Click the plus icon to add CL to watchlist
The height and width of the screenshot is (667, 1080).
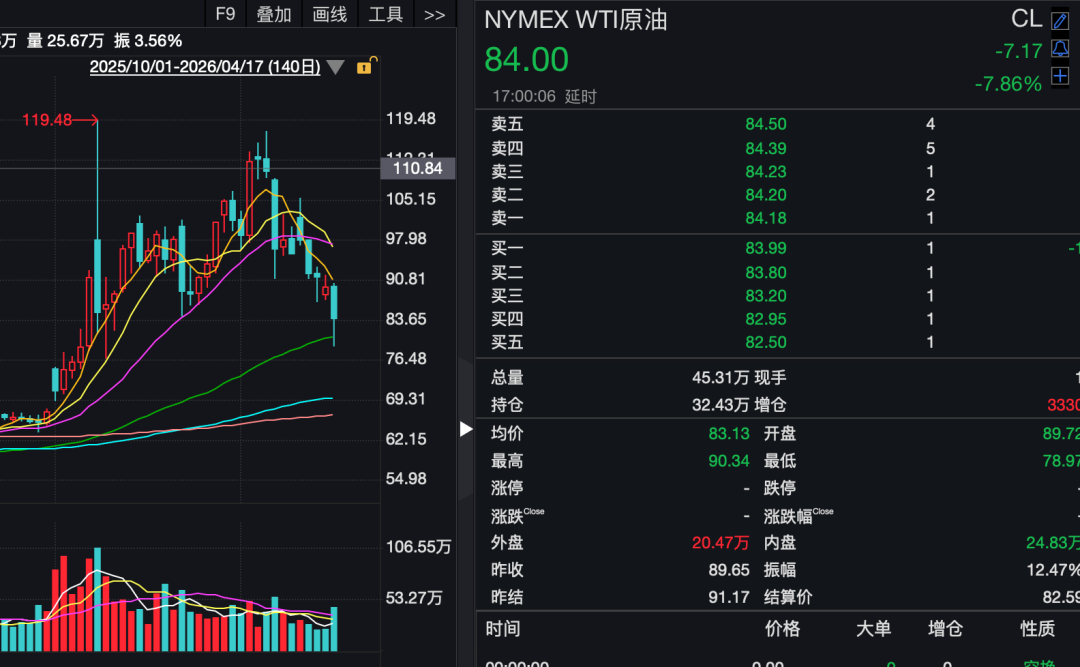(1060, 75)
